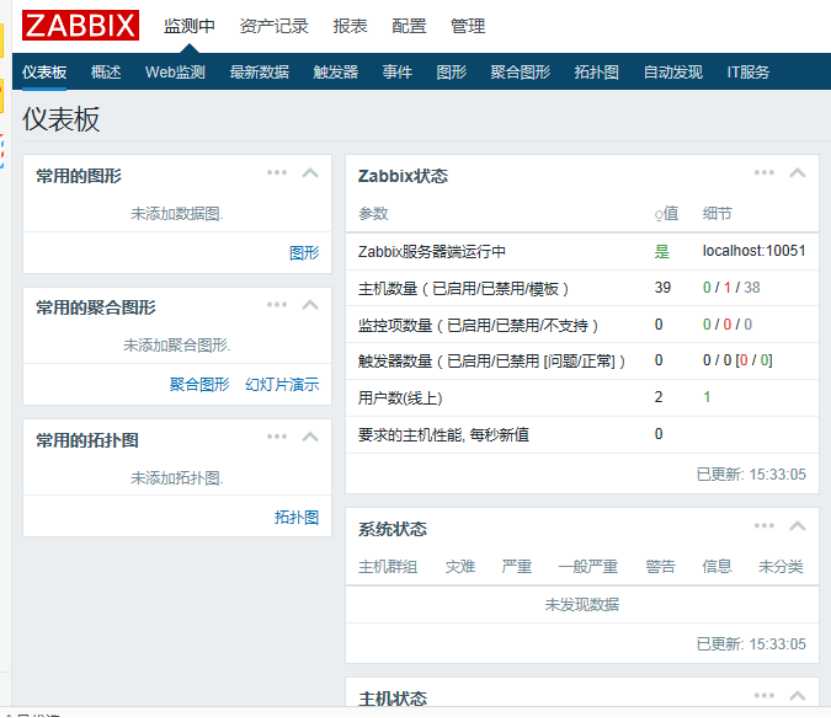Open the 幻灯片演示 link
The image size is (831, 718).
coord(282,384)
